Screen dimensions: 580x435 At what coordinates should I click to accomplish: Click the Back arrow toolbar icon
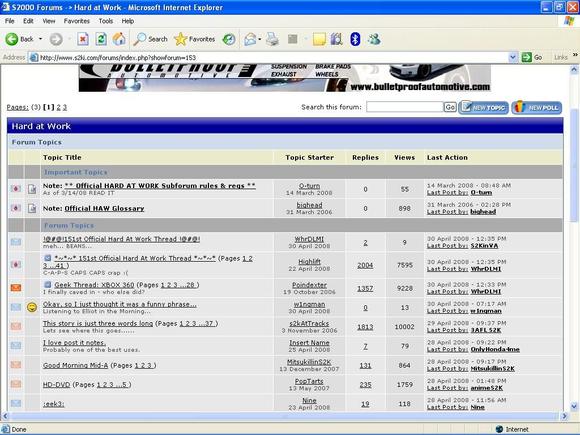(11, 39)
